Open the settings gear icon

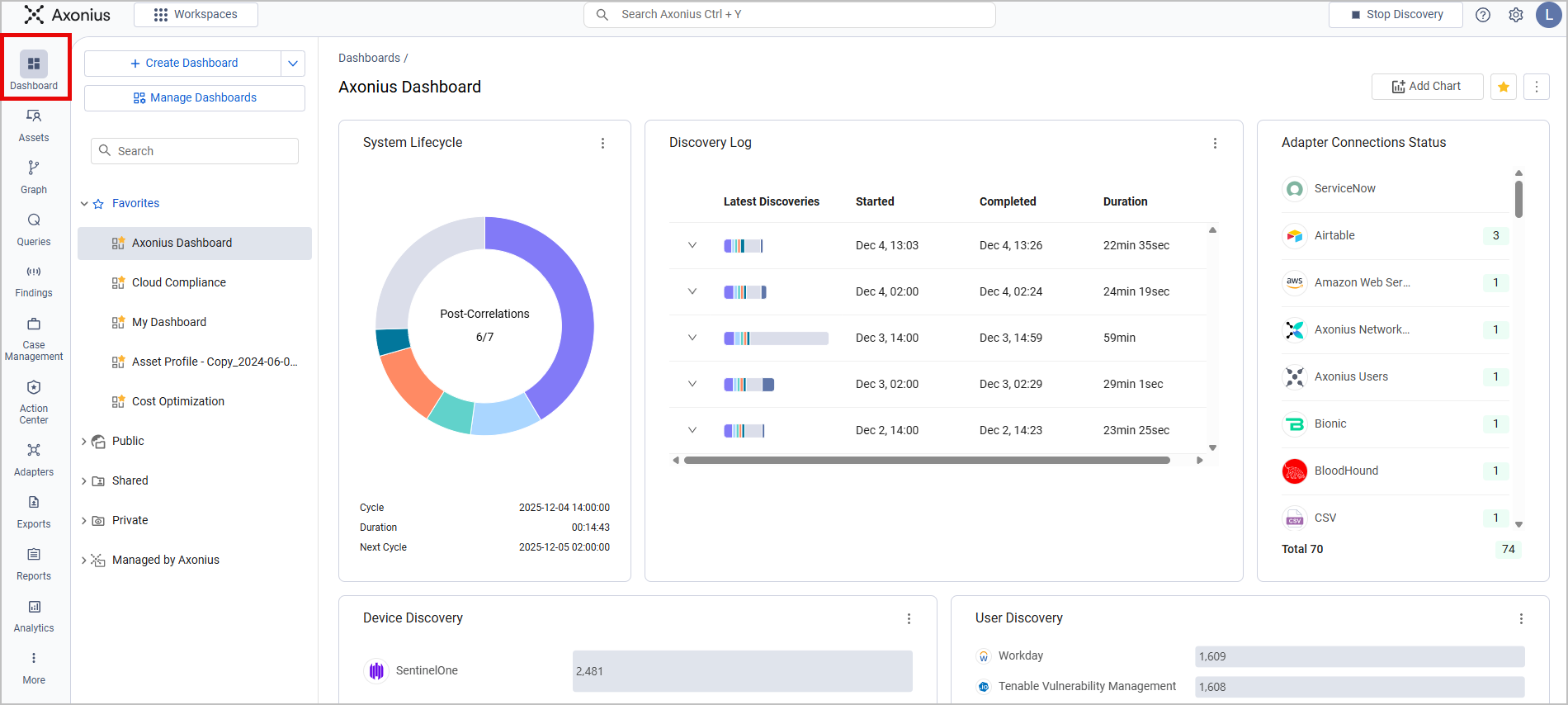pyautogui.click(x=1516, y=15)
